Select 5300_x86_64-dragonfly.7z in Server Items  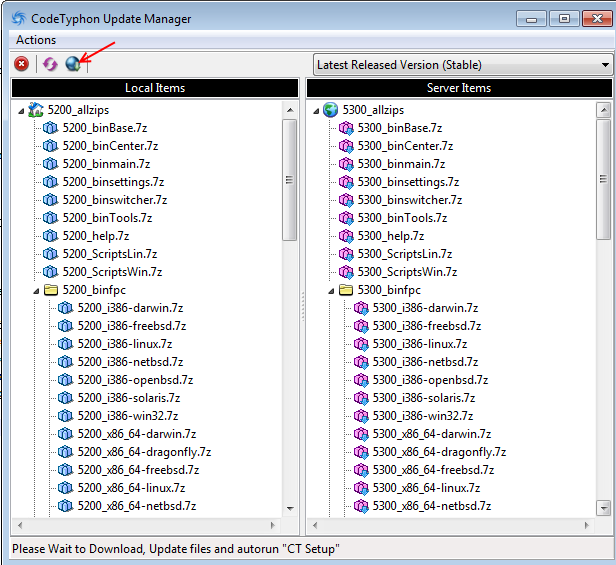pos(440,452)
